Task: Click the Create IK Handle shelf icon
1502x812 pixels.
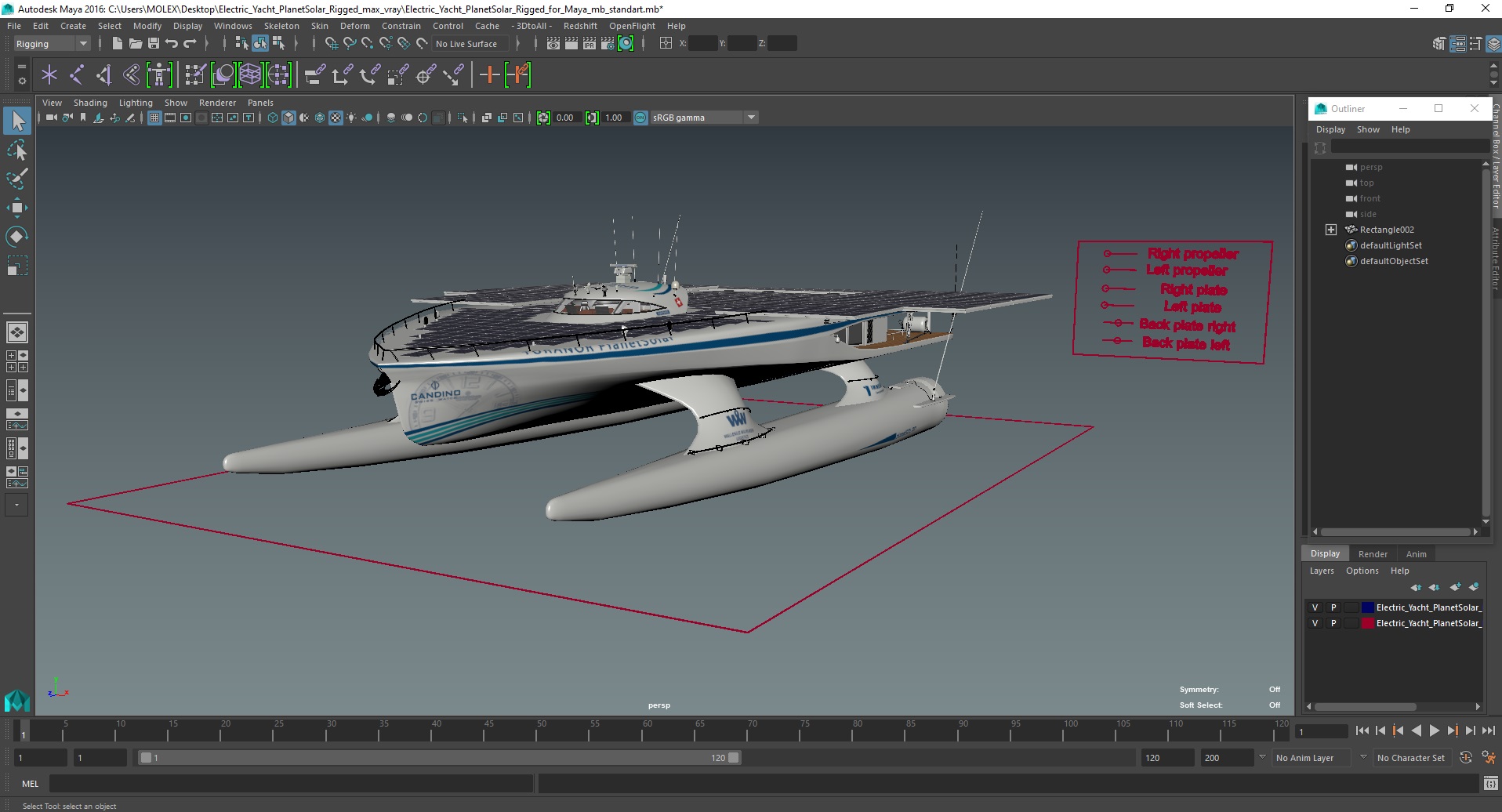Action: point(104,75)
